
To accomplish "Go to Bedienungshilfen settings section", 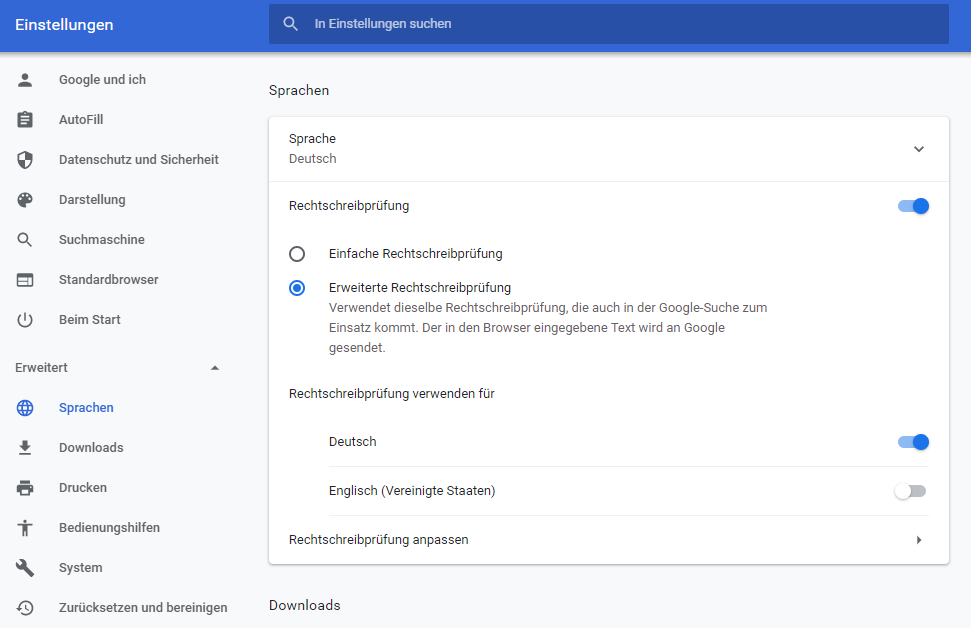I will (109, 528).
